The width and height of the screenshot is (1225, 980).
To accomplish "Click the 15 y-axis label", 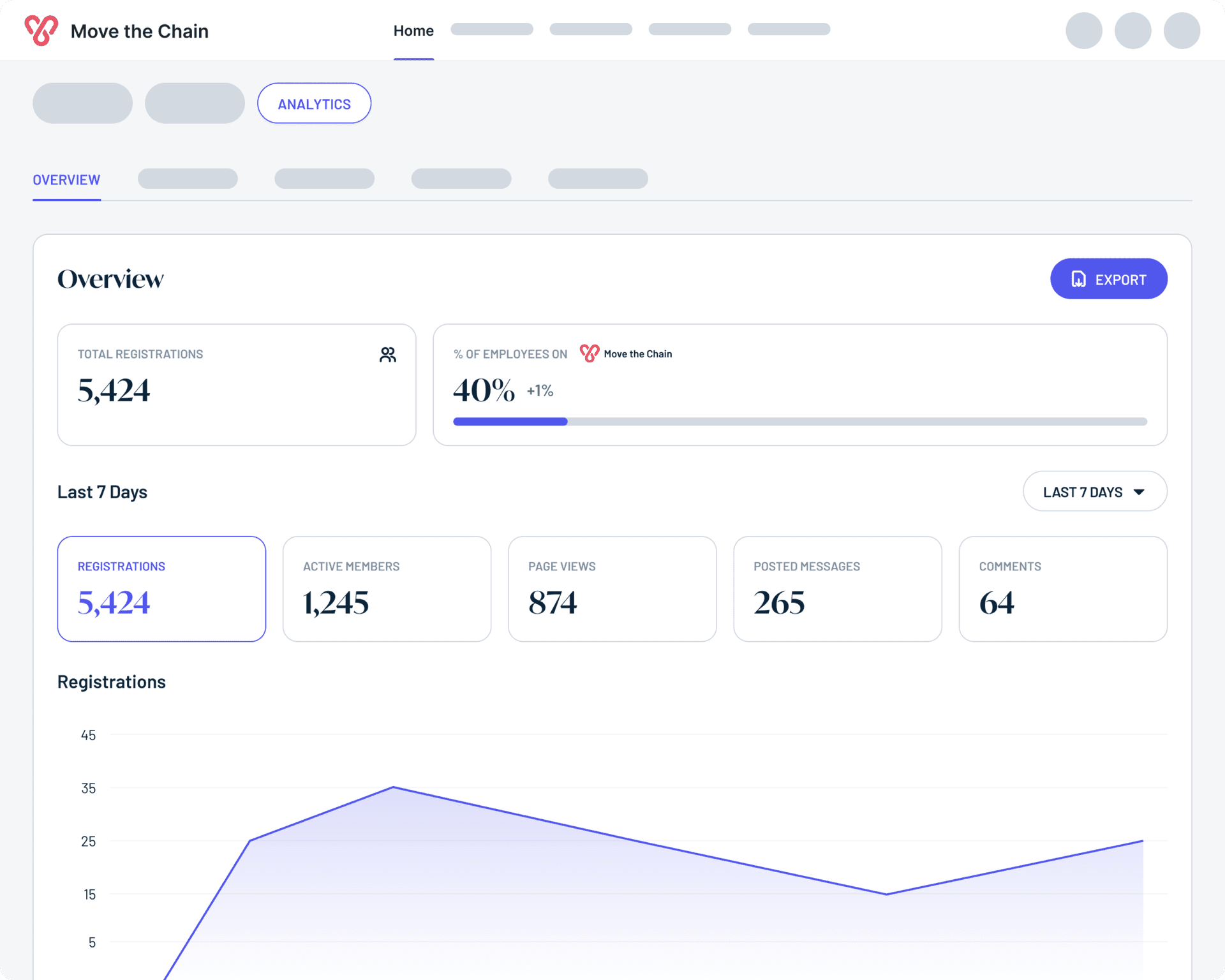I will [x=89, y=895].
